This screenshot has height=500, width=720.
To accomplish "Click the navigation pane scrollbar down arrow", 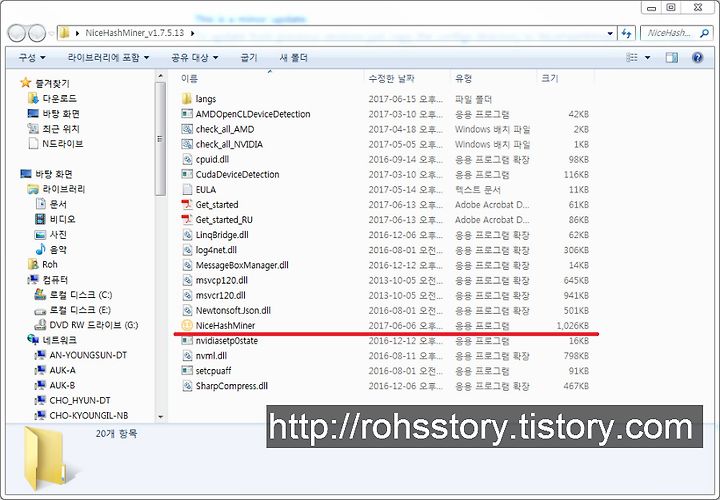I will pyautogui.click(x=160, y=417).
